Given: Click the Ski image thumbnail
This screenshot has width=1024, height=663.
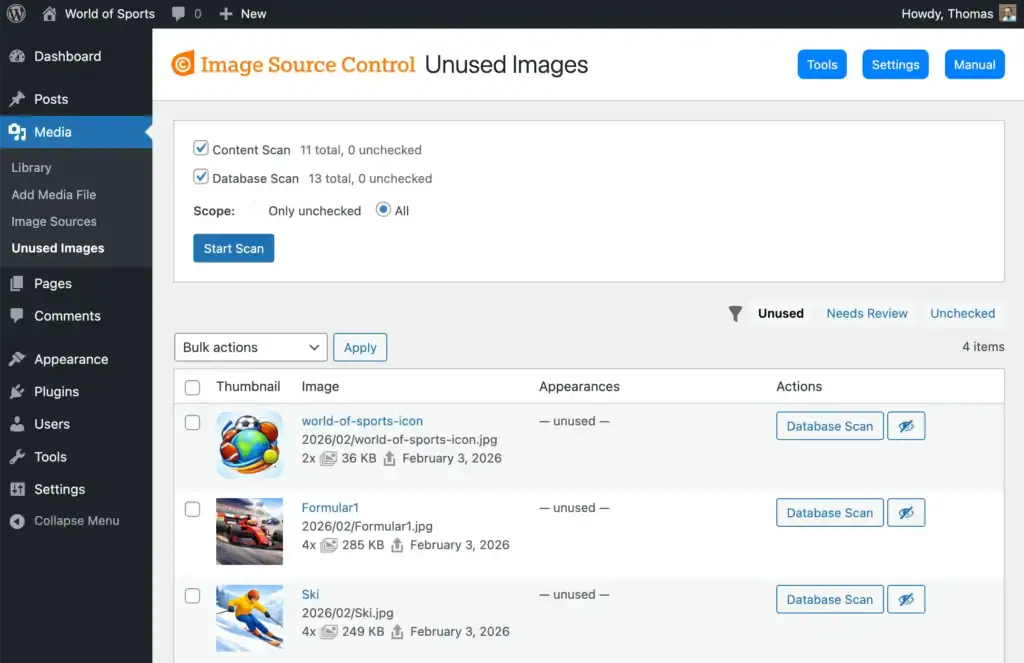Looking at the screenshot, I should (249, 618).
